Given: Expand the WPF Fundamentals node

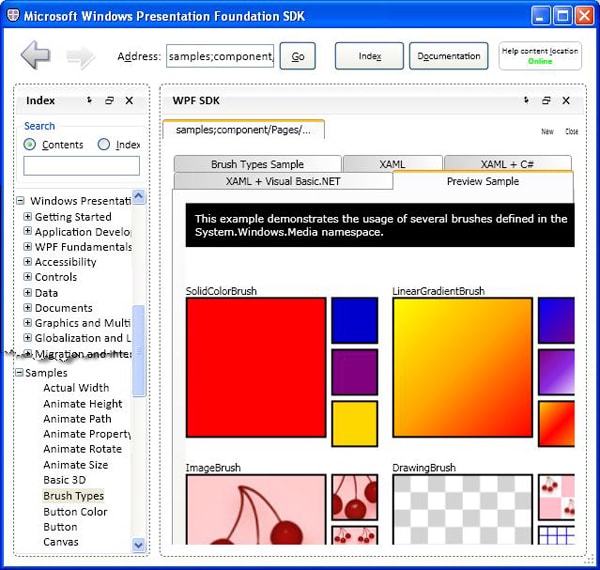Looking at the screenshot, I should (x=28, y=247).
